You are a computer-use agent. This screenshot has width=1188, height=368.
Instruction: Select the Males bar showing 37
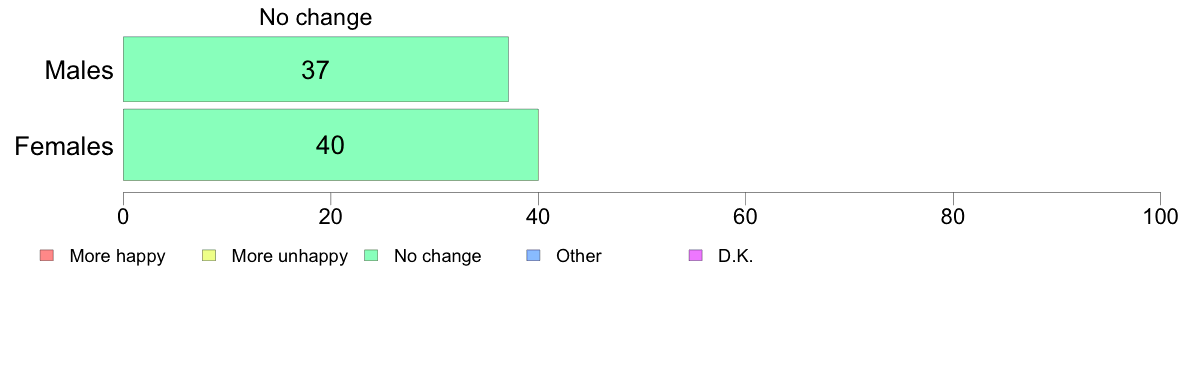316,69
